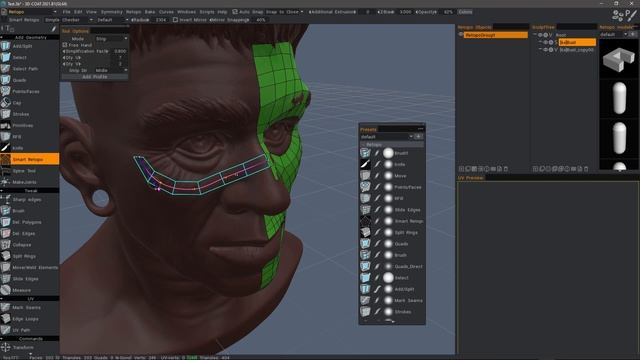Click the Radius value field in toolbar
The height and width of the screenshot is (360, 640).
161,20
